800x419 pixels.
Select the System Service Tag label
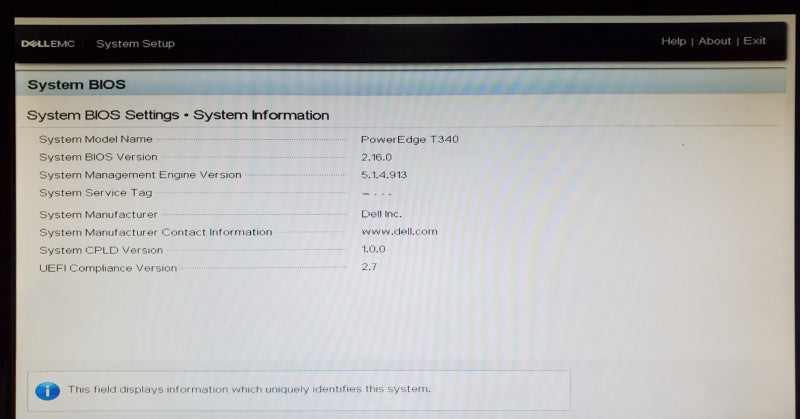[95, 192]
